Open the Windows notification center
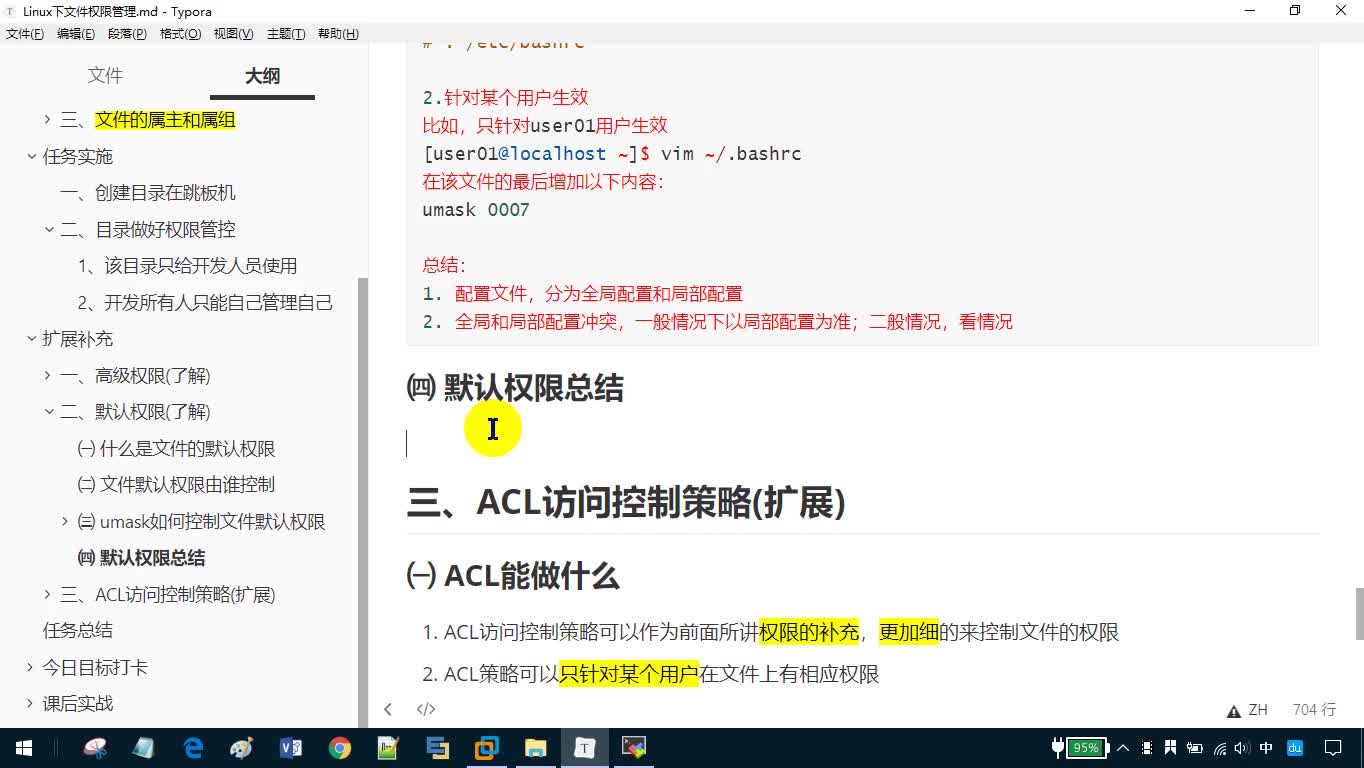This screenshot has height=768, width=1364. pyautogui.click(x=1333, y=748)
